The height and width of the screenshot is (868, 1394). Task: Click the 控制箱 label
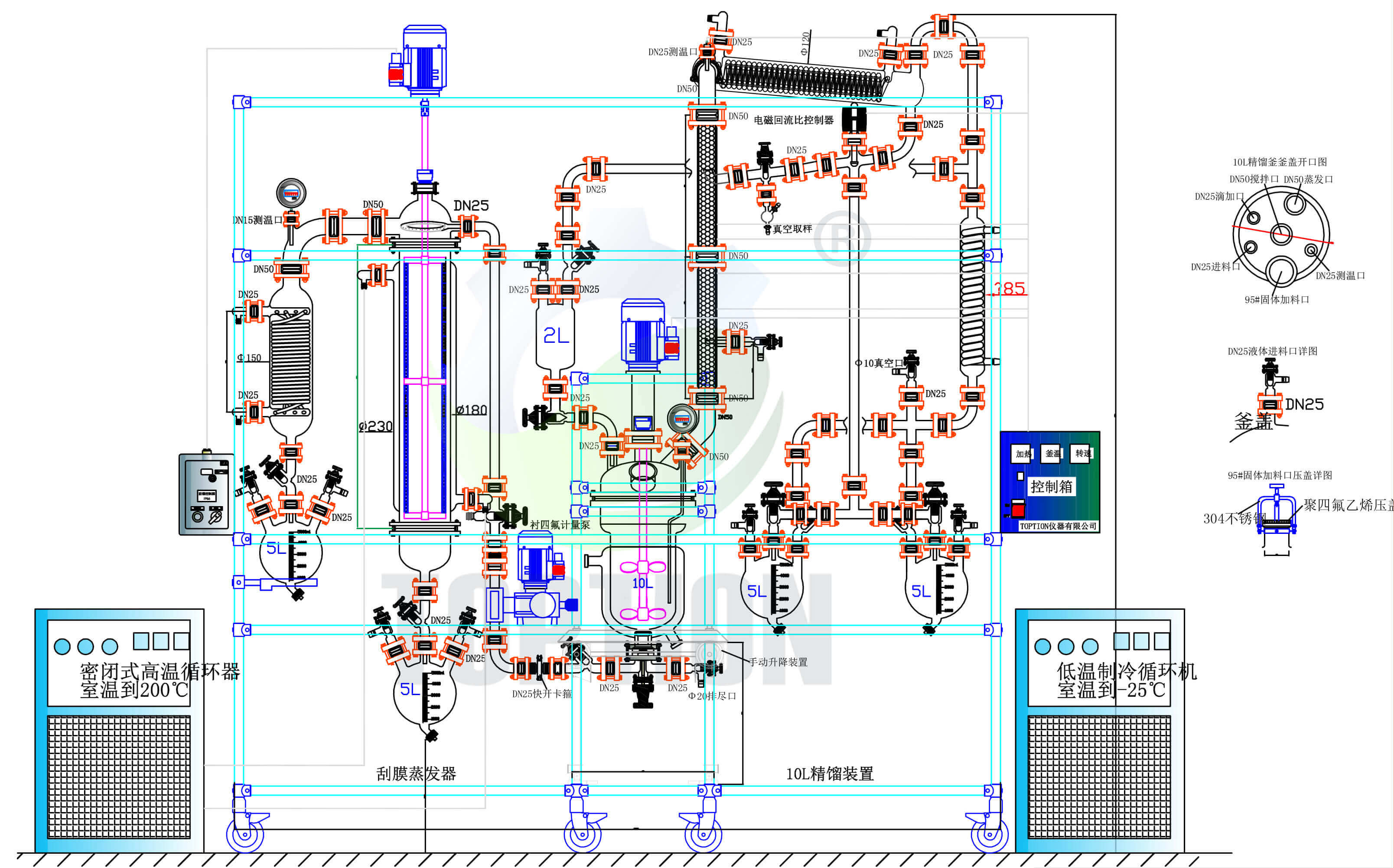pos(1051,486)
